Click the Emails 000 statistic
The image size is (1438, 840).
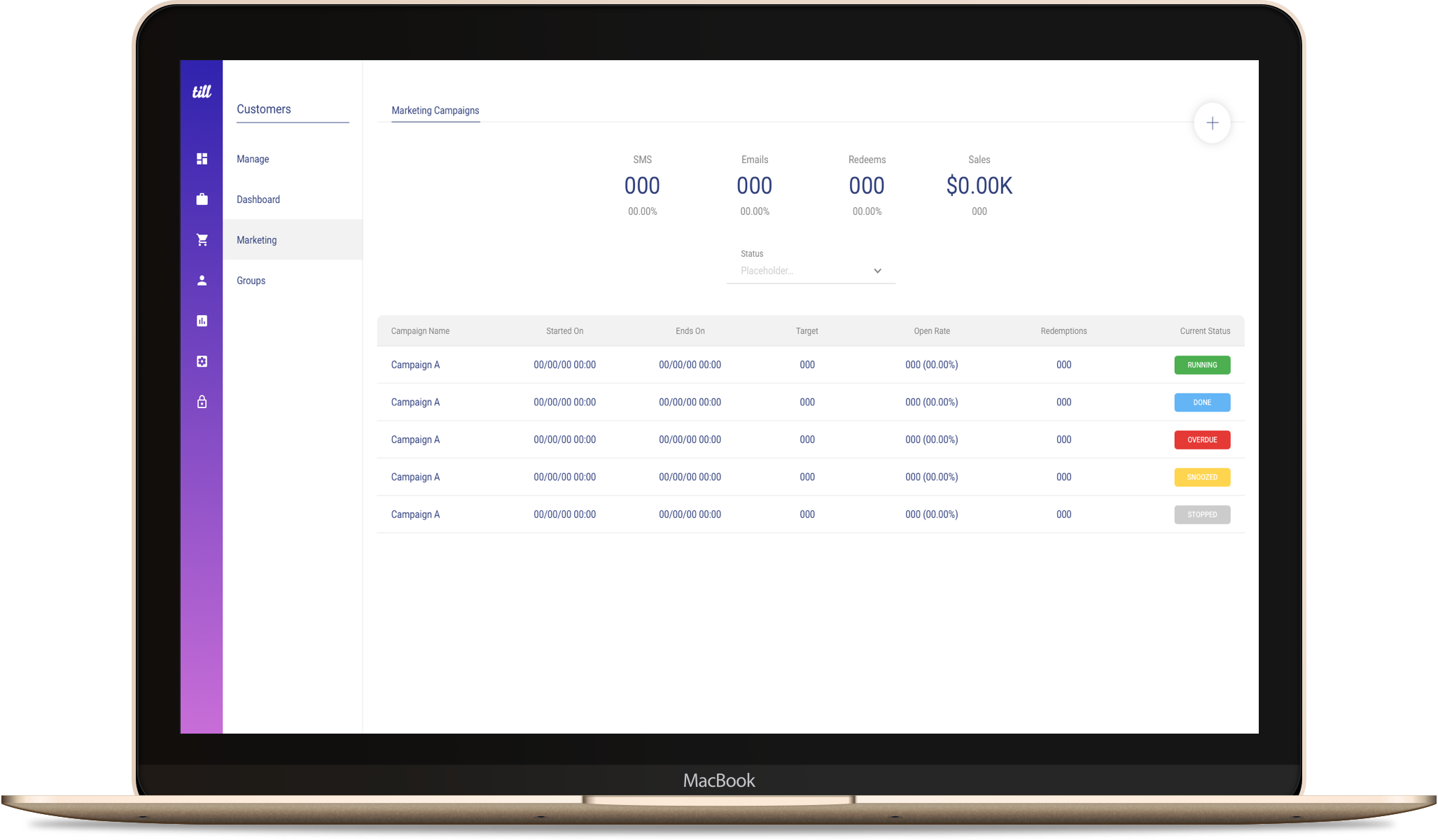(x=755, y=185)
